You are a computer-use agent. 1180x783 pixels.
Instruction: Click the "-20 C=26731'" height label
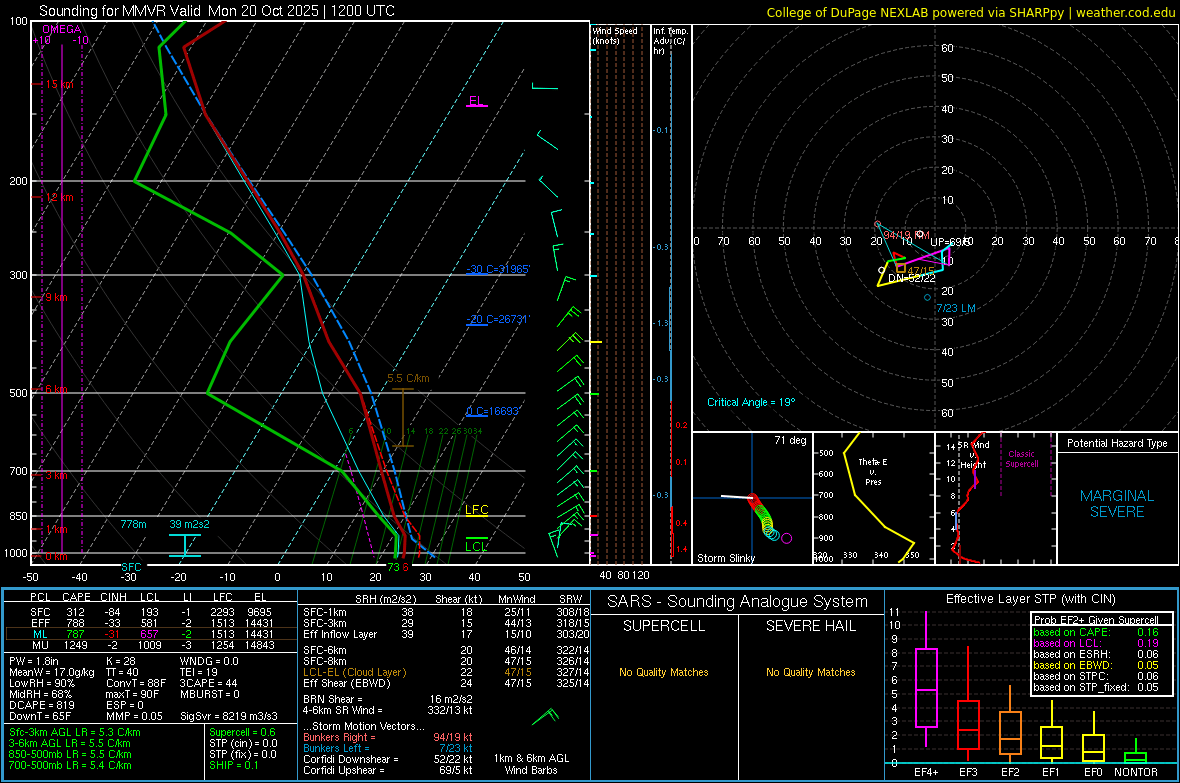pyautogui.click(x=497, y=319)
